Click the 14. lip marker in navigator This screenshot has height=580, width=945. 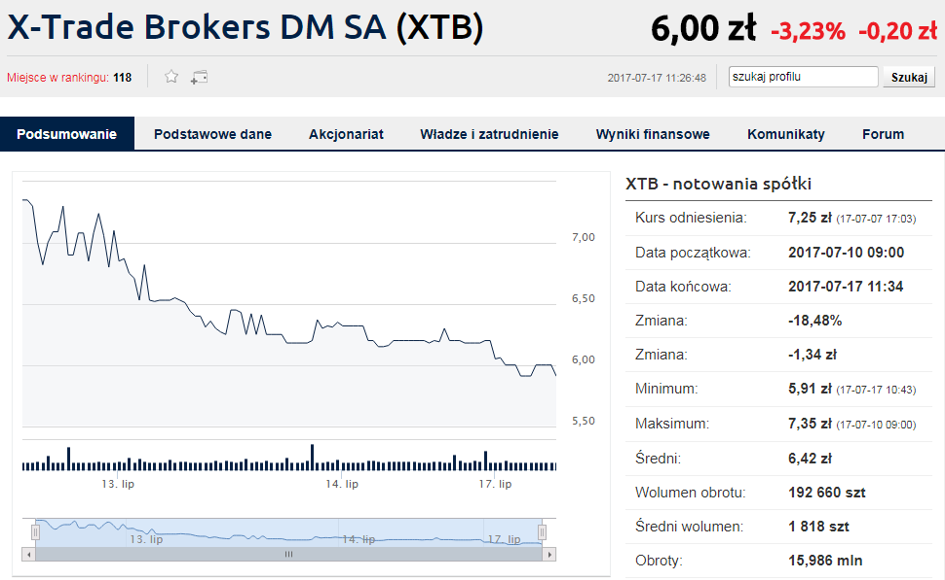358,539
